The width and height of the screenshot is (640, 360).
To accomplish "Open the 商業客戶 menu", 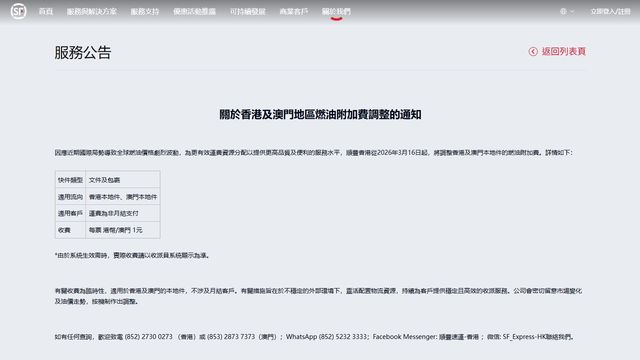I will (x=294, y=11).
